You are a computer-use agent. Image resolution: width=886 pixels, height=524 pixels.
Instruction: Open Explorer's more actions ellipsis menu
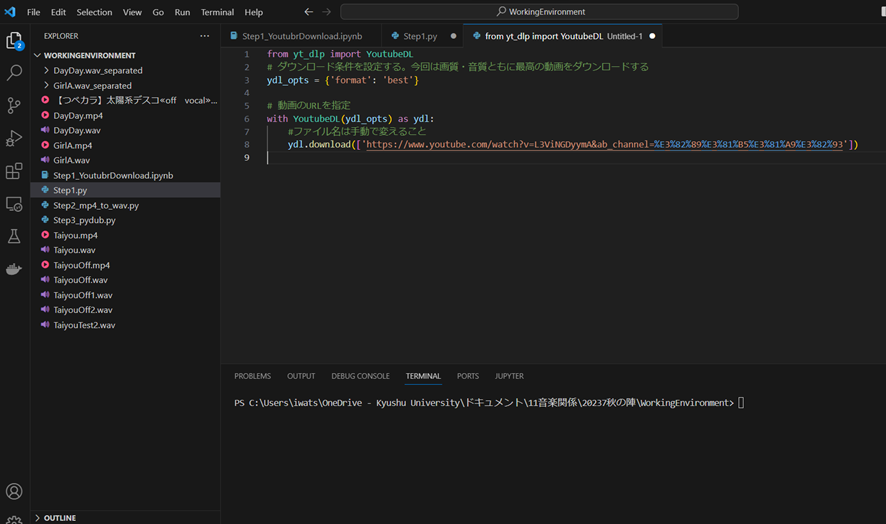(204, 36)
